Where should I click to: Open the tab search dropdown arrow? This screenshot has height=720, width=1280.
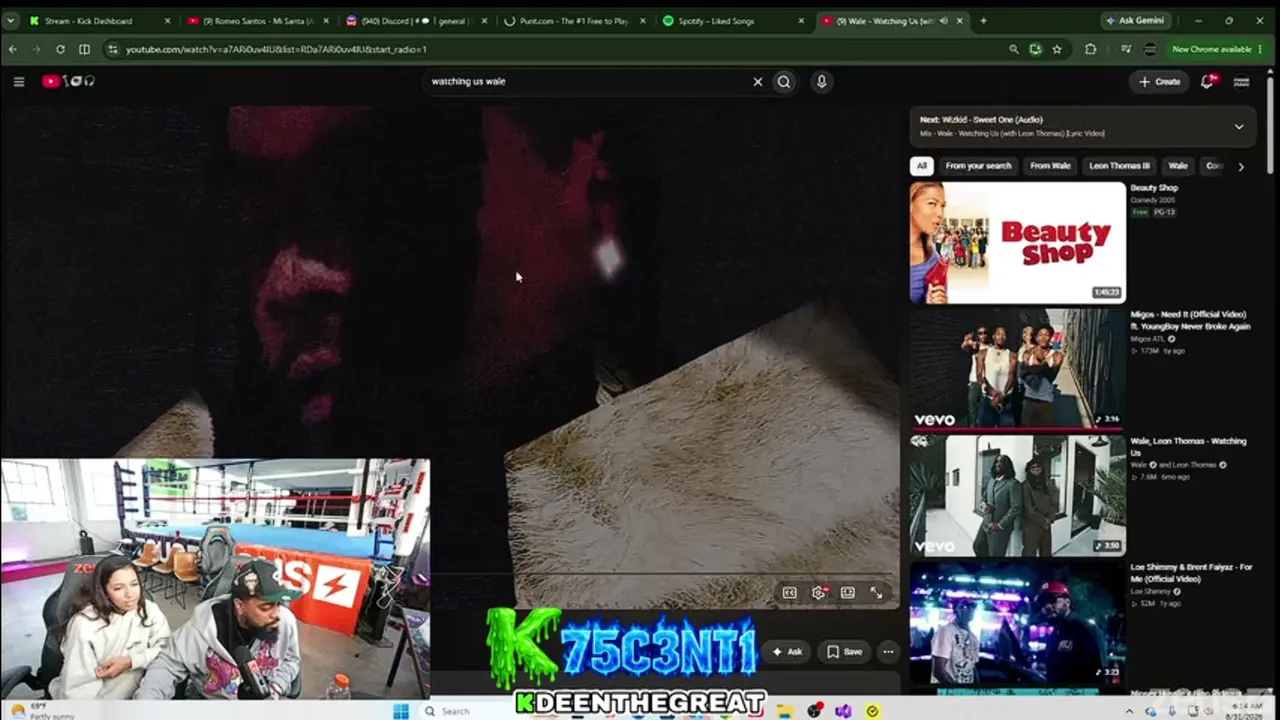point(11,20)
